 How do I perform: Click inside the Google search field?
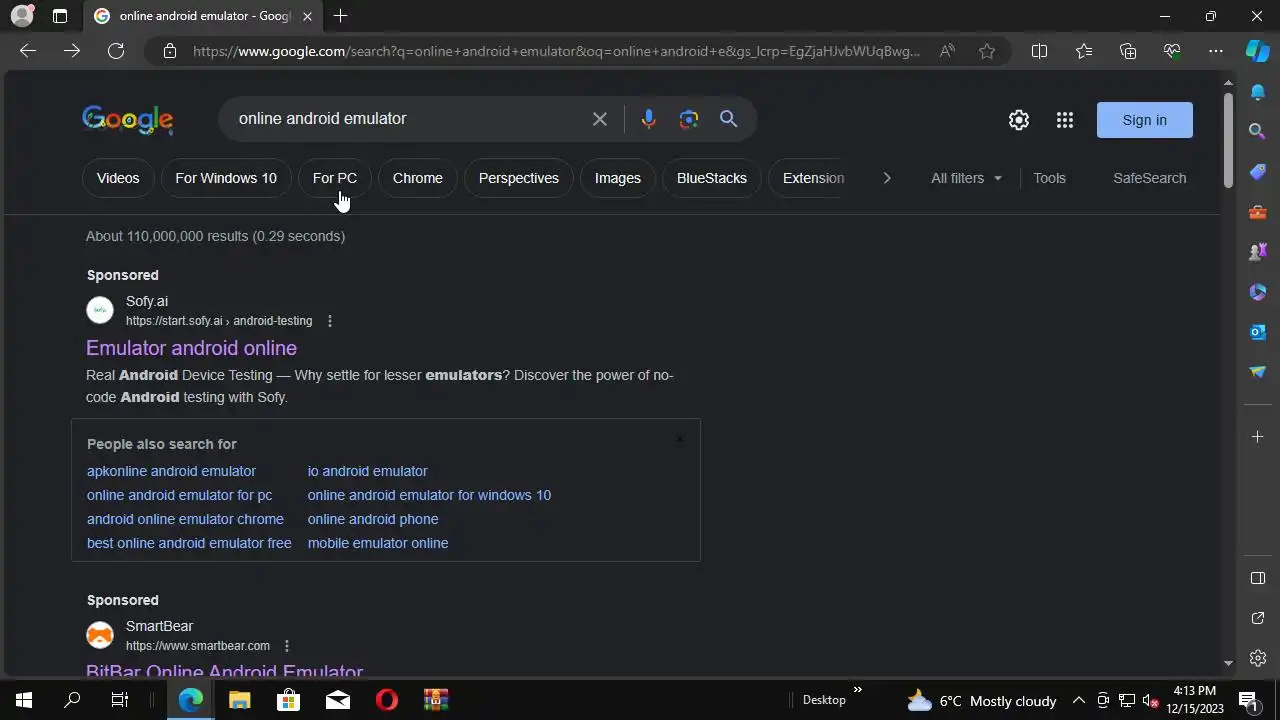click(408, 119)
